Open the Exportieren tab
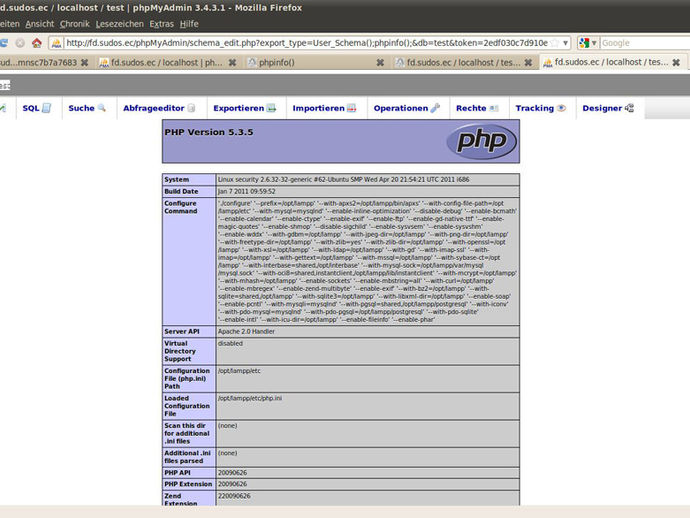 pyautogui.click(x=245, y=108)
